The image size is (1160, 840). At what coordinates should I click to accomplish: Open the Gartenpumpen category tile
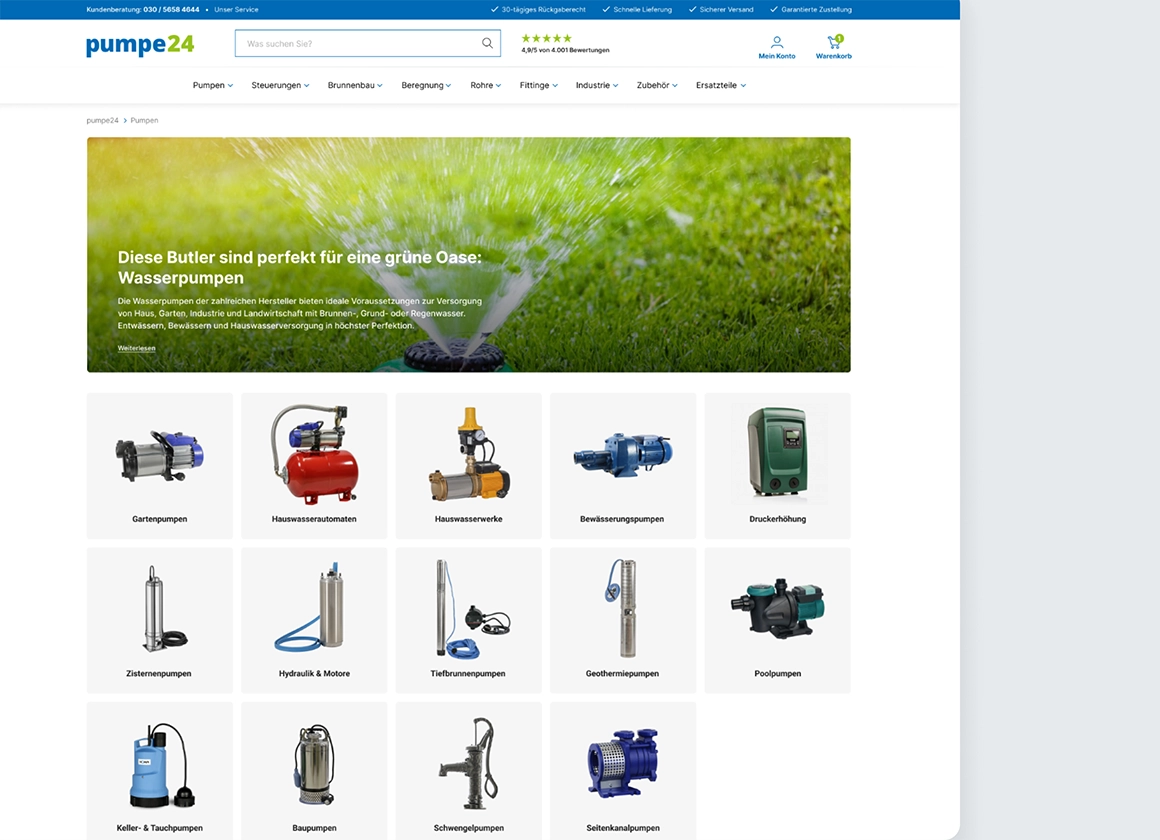click(x=159, y=465)
